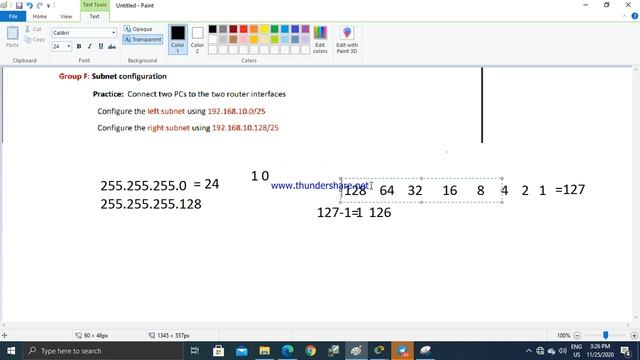Image resolution: width=640 pixels, height=360 pixels.
Task: Open the File menu
Action: coord(13,16)
